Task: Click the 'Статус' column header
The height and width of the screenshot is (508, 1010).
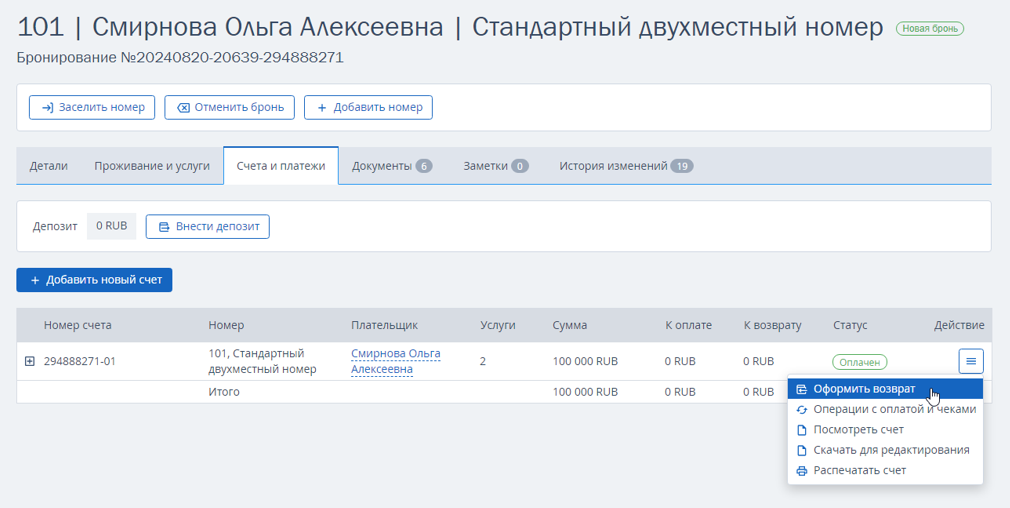Action: [850, 325]
